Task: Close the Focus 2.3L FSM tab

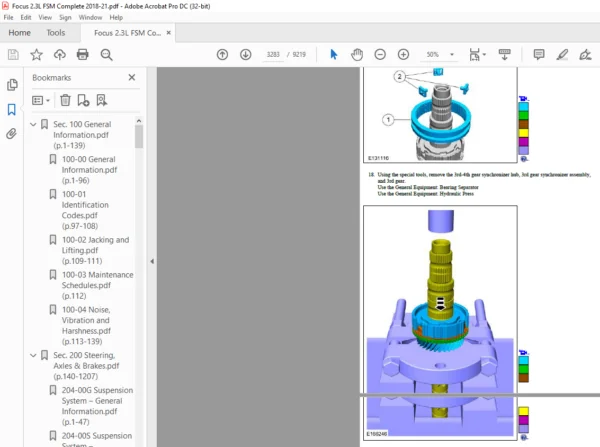Action: [168, 33]
